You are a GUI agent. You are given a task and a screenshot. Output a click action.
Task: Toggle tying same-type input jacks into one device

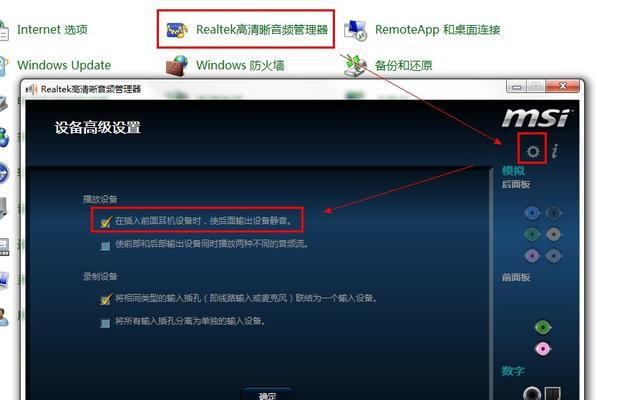point(105,299)
